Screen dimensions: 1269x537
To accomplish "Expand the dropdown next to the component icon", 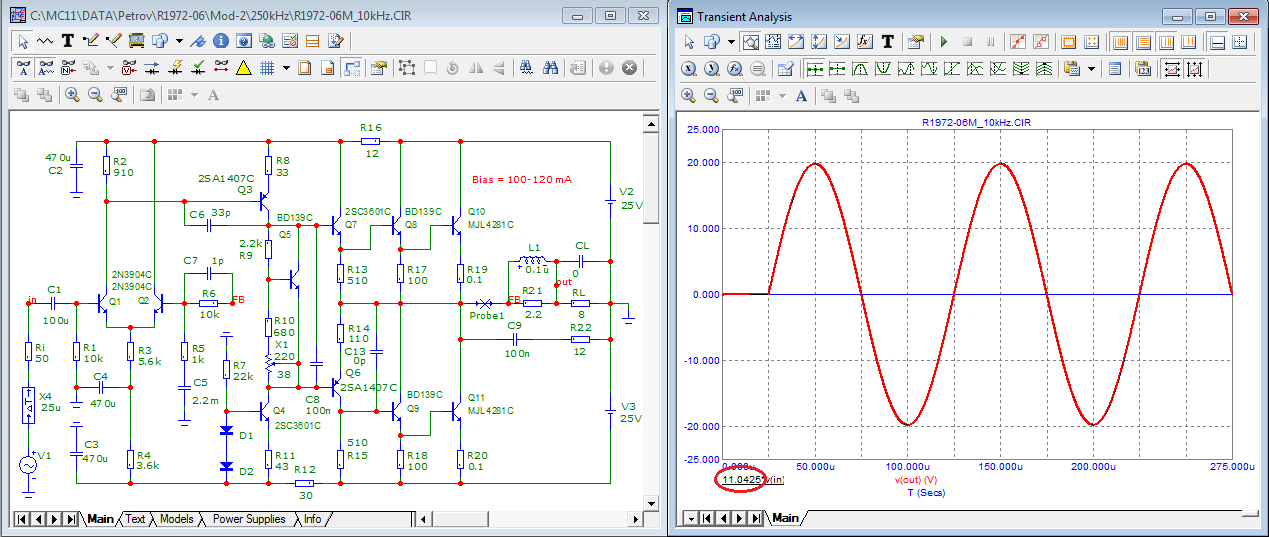I will [x=179, y=41].
